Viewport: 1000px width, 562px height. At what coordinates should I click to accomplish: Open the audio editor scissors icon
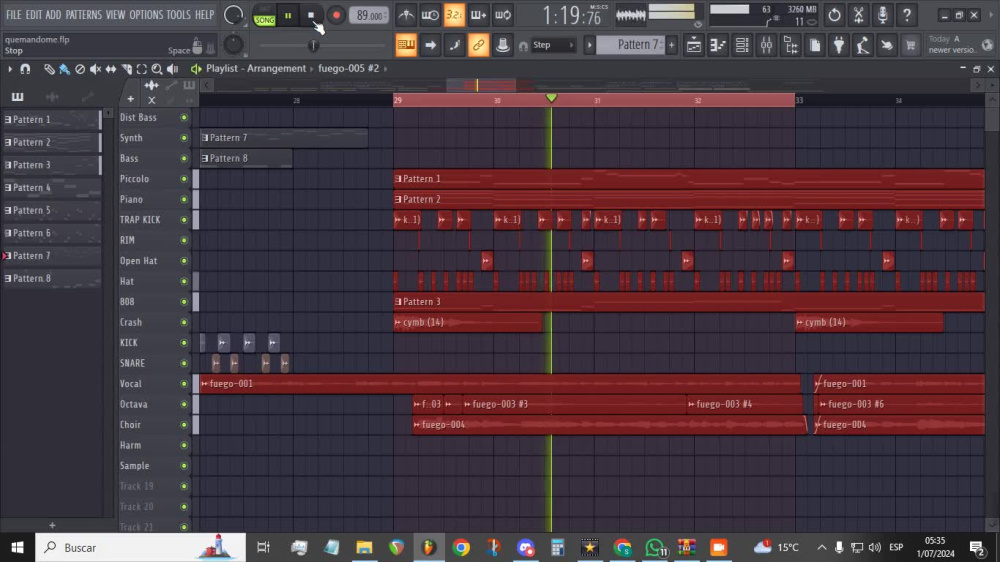[x=858, y=15]
